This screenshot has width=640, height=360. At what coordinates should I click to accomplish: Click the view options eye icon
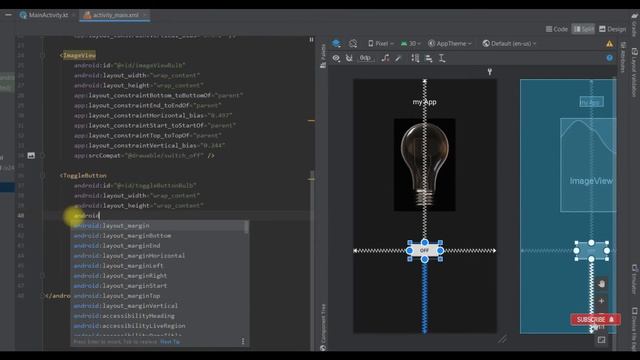(336, 58)
